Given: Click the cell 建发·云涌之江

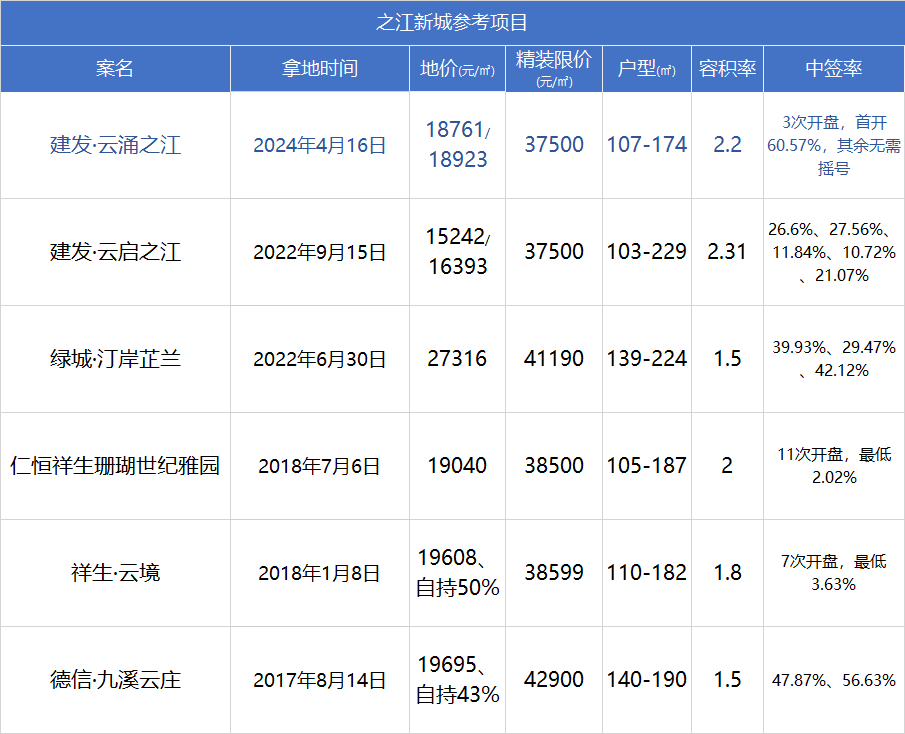Looking at the screenshot, I should 115,145.
